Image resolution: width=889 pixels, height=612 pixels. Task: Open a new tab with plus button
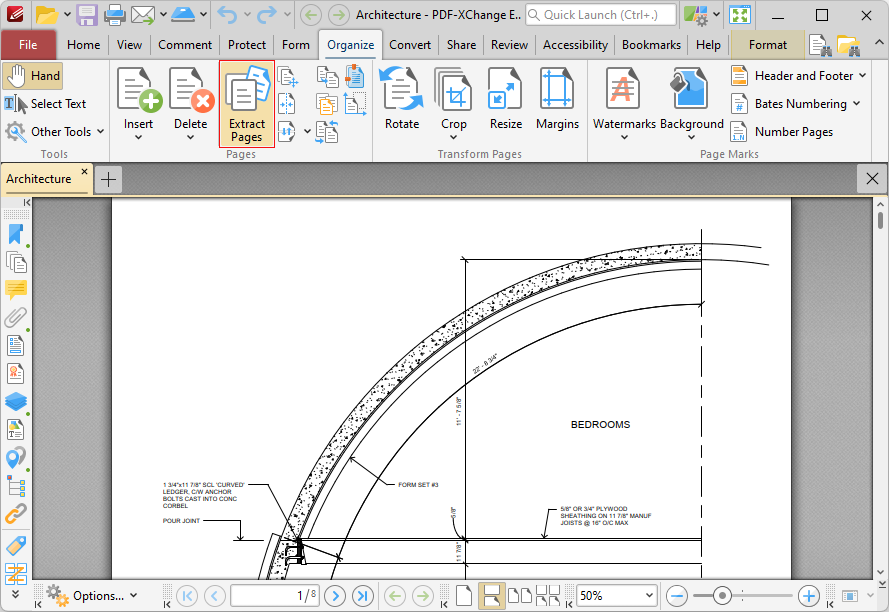click(x=108, y=179)
